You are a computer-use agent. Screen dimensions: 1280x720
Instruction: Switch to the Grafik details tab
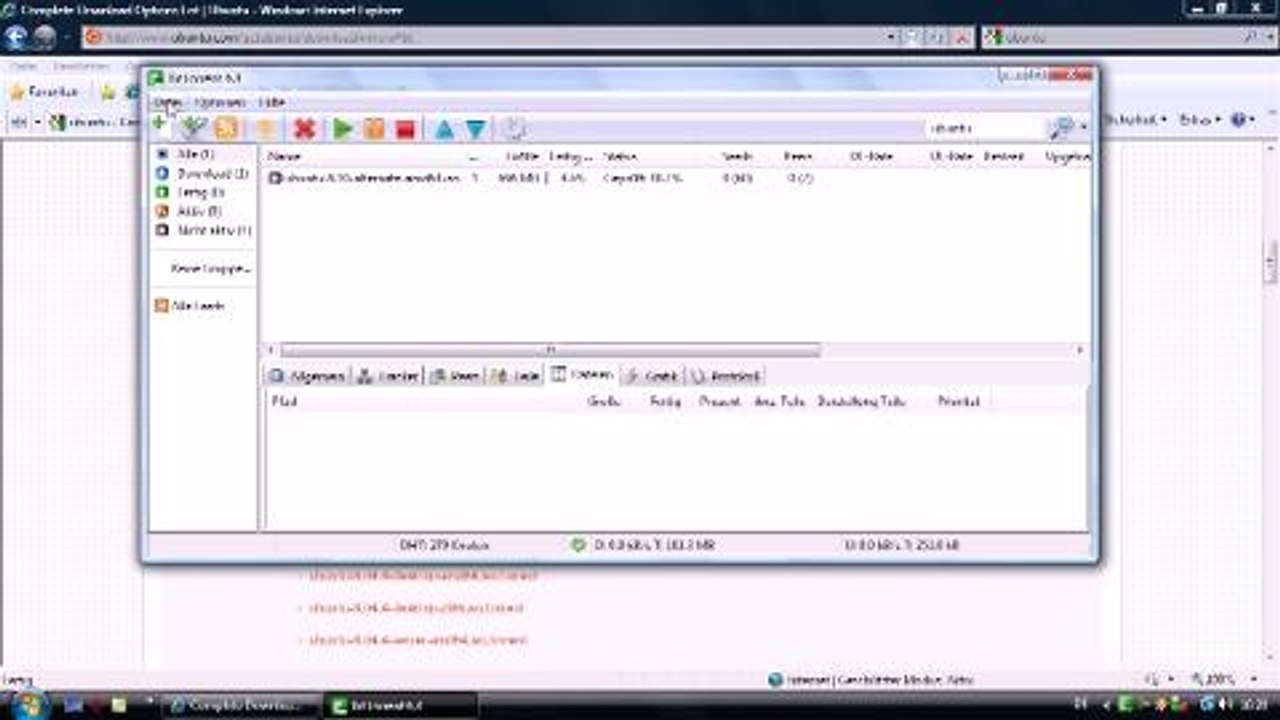pos(651,376)
